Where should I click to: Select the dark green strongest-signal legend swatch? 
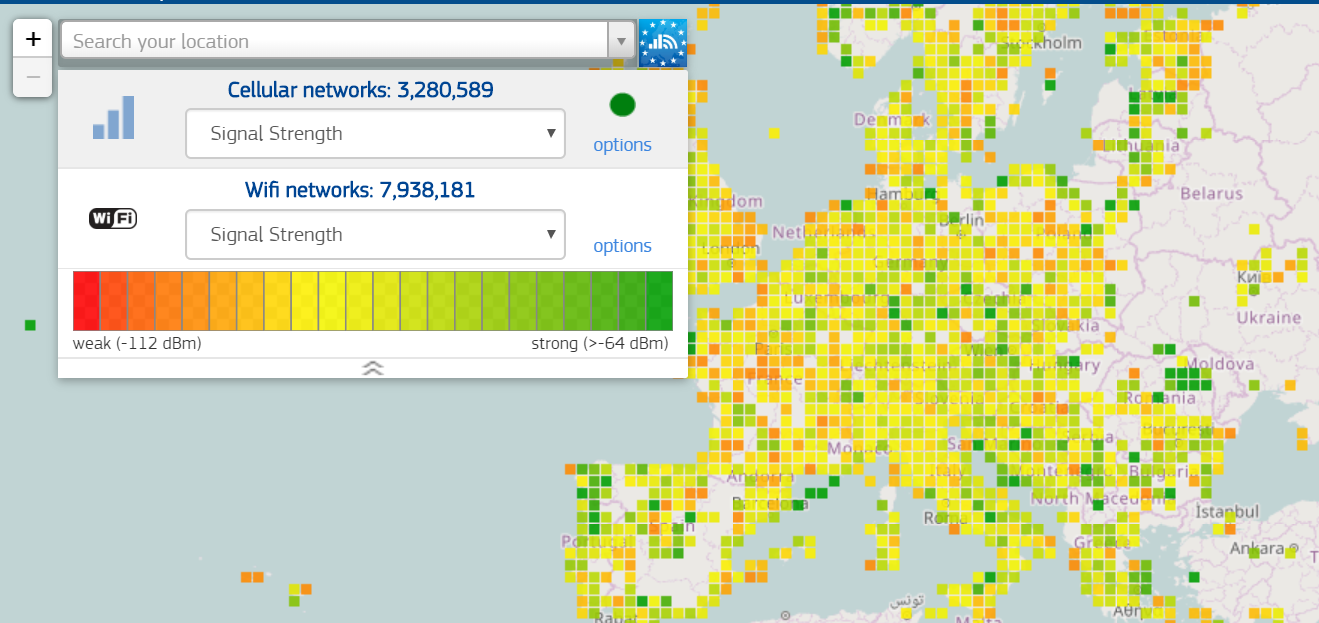point(659,300)
